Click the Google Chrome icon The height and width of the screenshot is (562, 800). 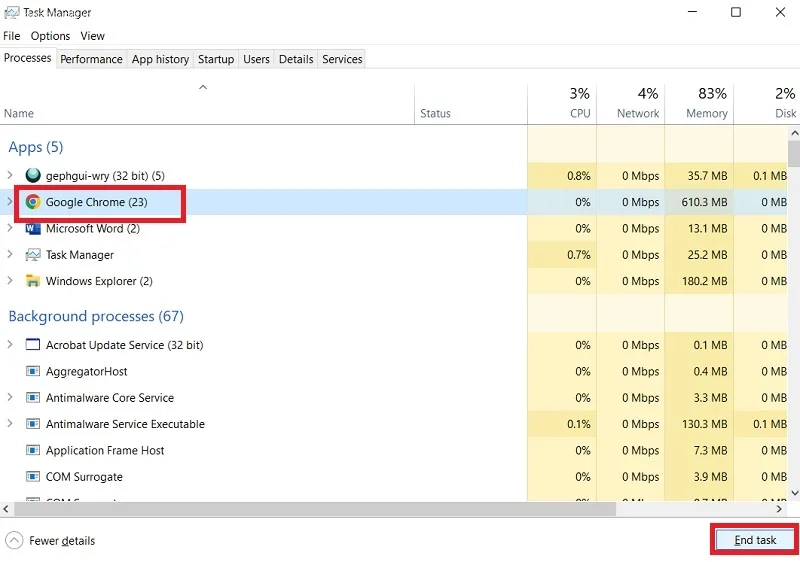click(x=33, y=202)
